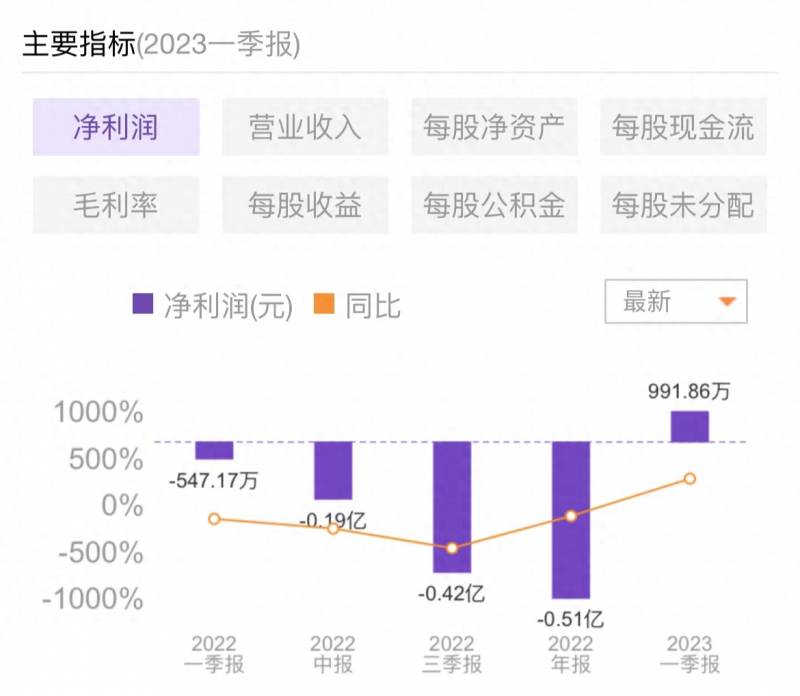Click the 同比 point for 2022 三季报
This screenshot has width=800, height=696.
click(452, 549)
